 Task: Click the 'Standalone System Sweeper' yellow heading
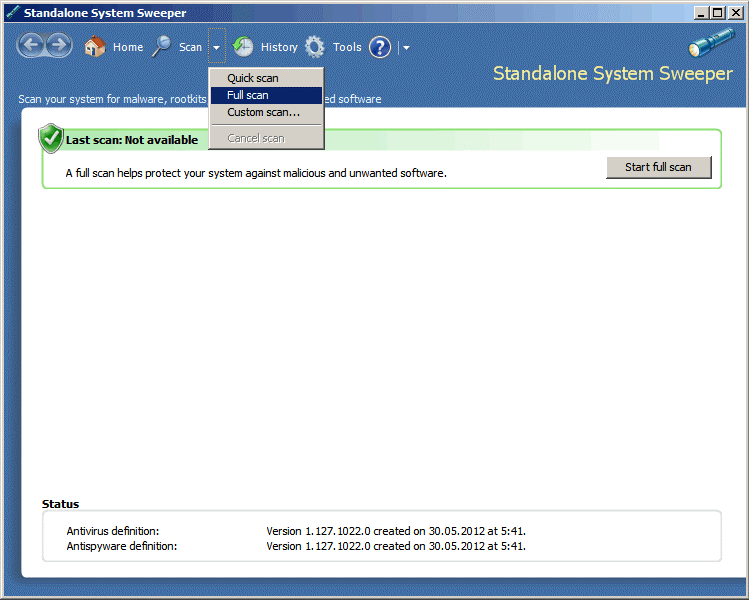pos(613,74)
